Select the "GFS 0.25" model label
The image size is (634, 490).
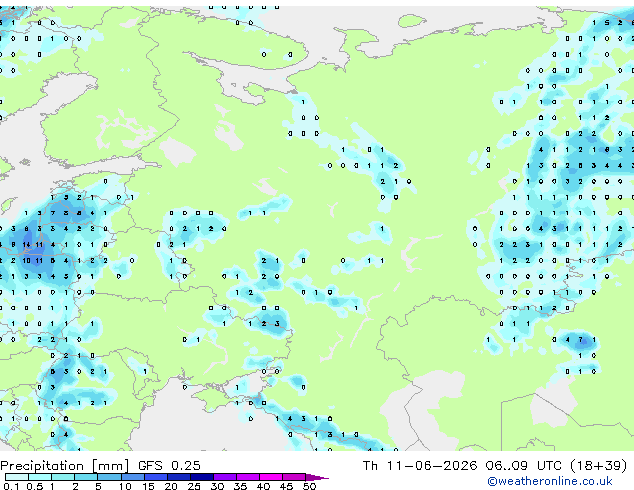click(x=169, y=466)
